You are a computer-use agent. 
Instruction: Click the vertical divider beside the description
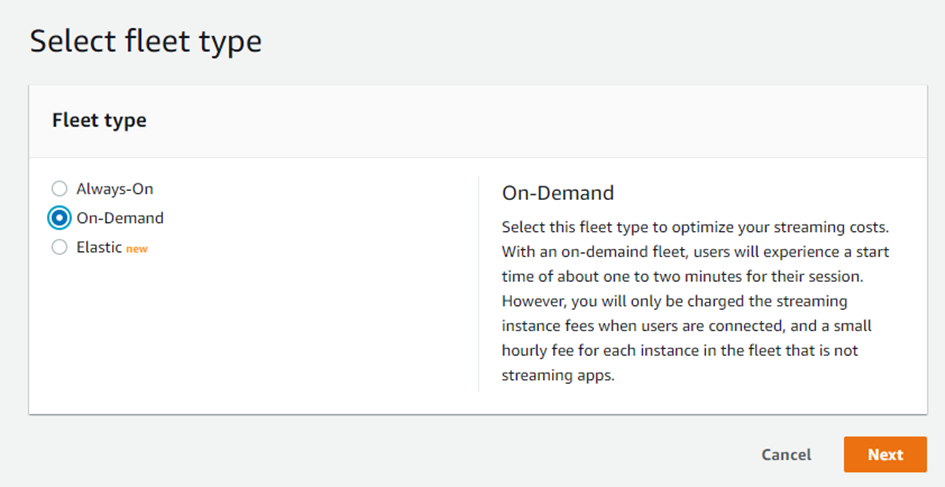point(478,285)
